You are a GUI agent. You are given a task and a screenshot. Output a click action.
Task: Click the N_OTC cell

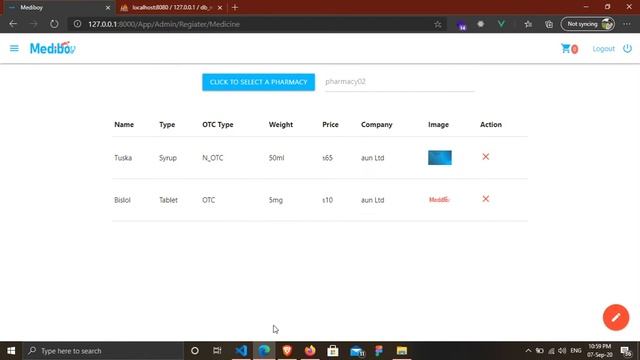(213, 158)
